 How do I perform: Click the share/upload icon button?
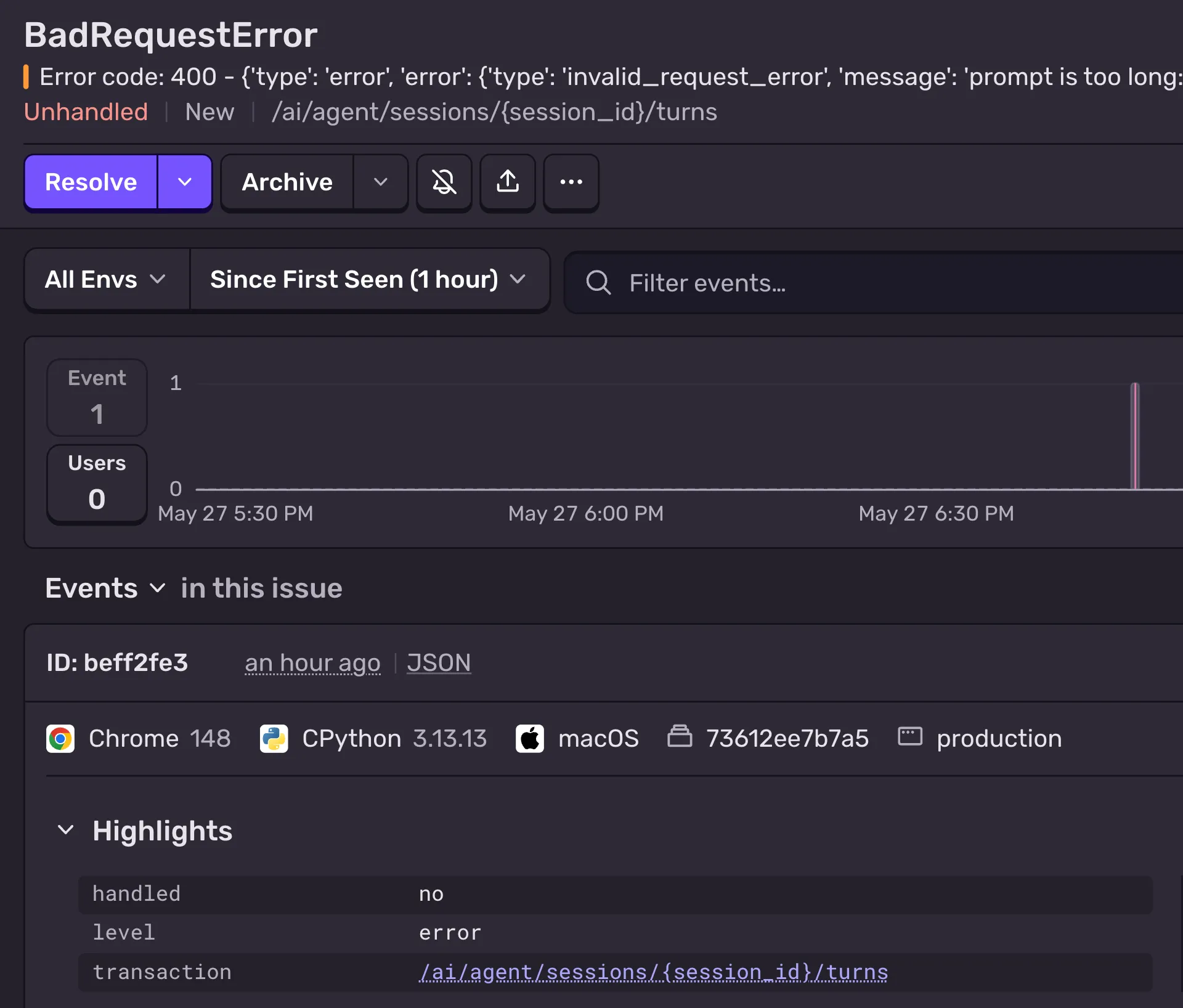point(508,182)
